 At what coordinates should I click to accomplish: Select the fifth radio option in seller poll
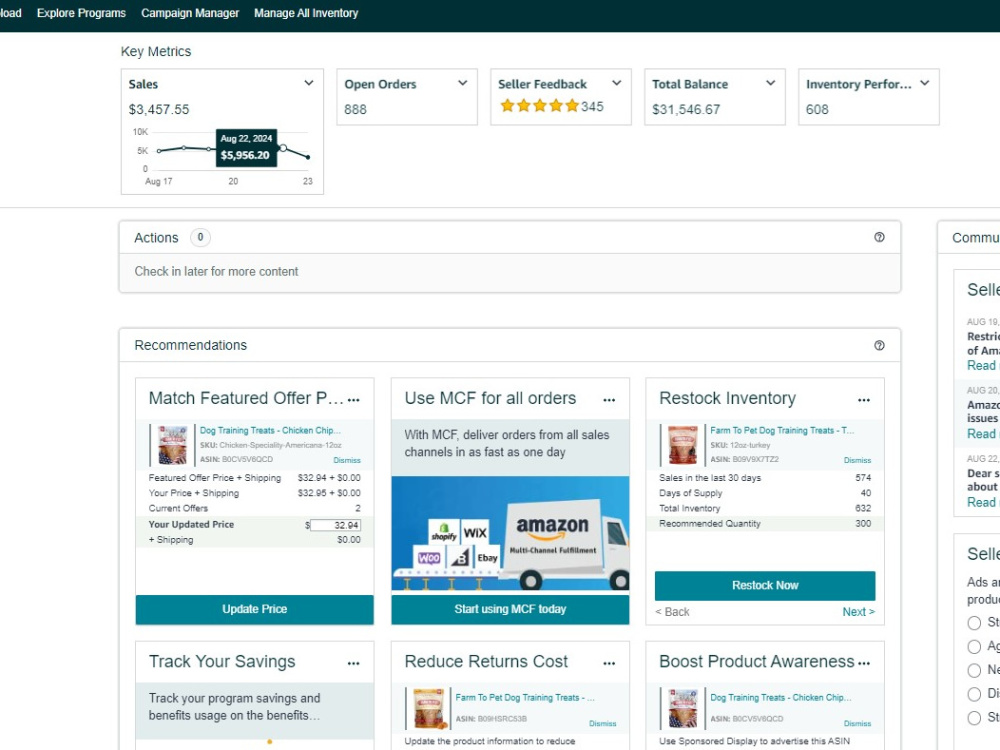pyautogui.click(x=974, y=717)
